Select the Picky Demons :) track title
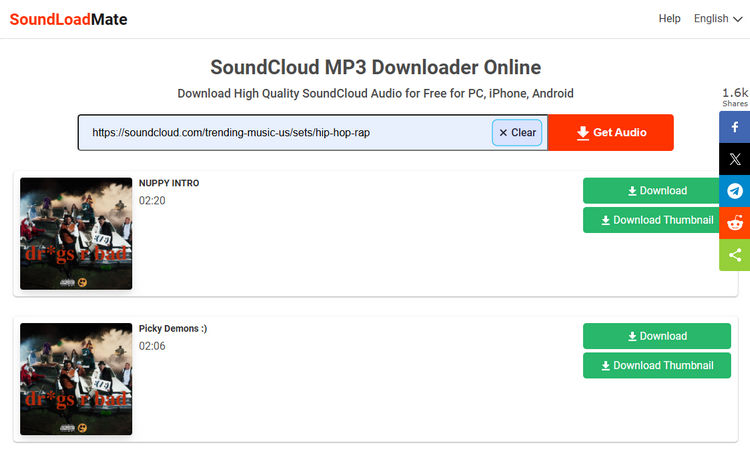This screenshot has height=454, width=750. point(173,329)
